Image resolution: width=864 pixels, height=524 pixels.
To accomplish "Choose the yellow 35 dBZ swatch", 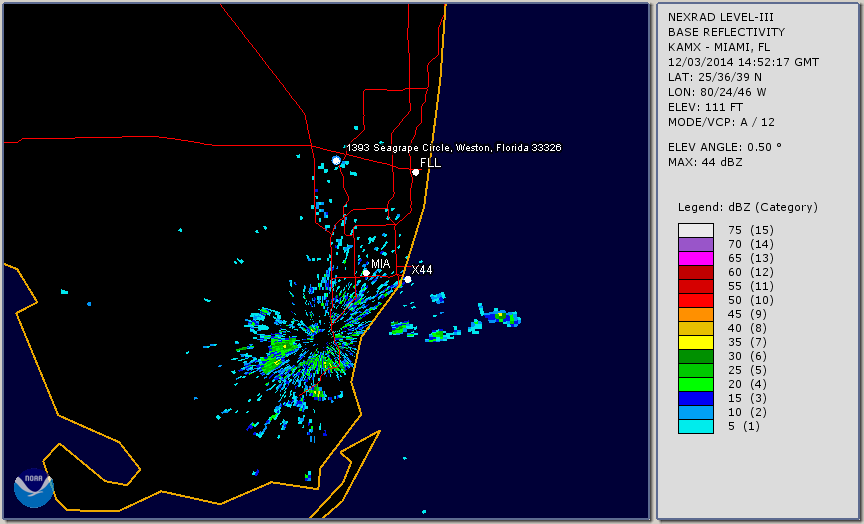I will 696,342.
